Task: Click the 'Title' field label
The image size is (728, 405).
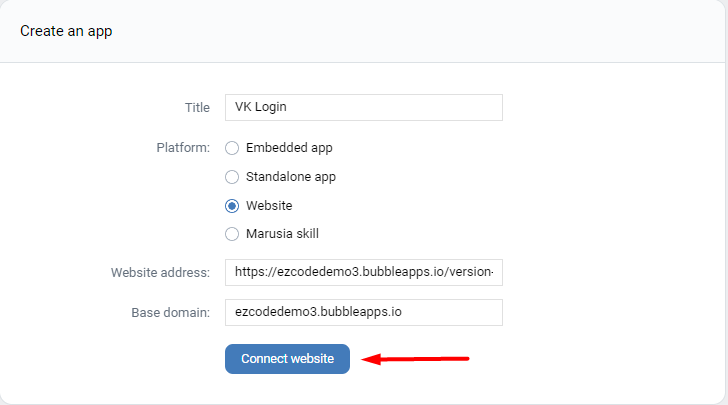Action: coord(197,107)
